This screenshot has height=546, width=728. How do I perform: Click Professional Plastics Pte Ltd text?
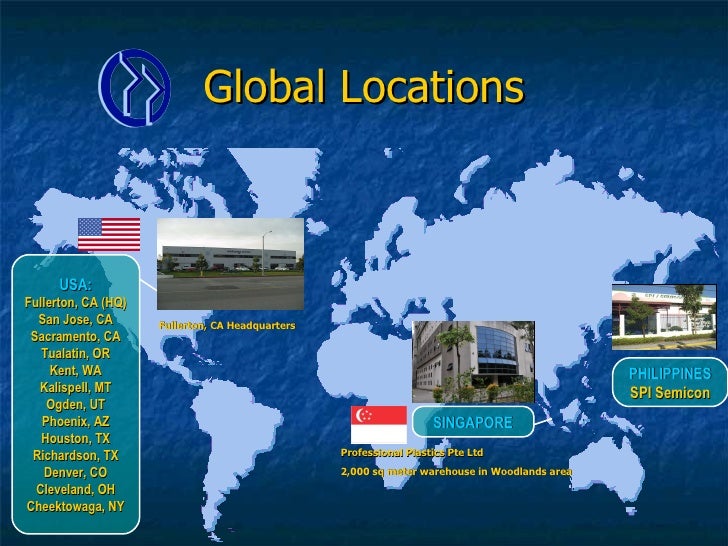click(412, 452)
